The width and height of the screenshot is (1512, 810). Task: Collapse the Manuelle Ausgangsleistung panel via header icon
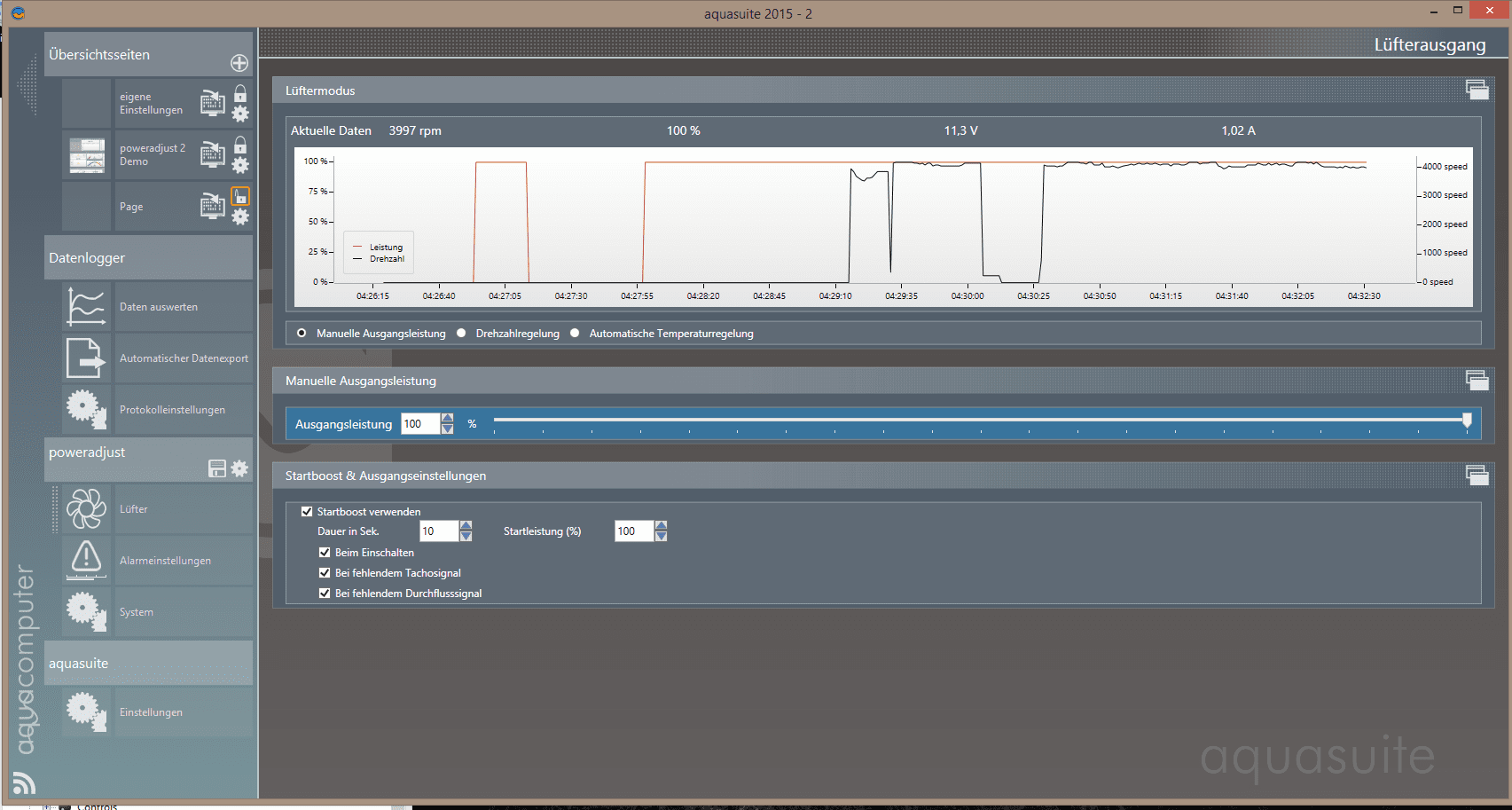1477,380
